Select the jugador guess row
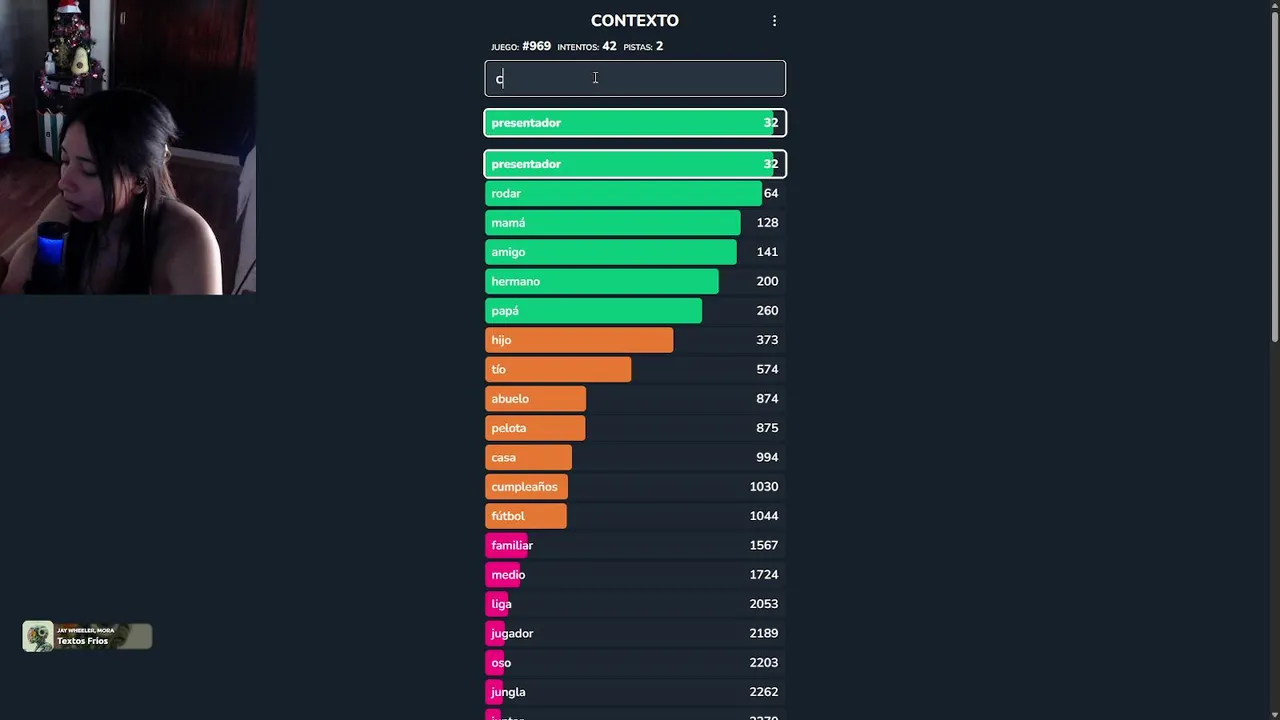 (x=635, y=633)
